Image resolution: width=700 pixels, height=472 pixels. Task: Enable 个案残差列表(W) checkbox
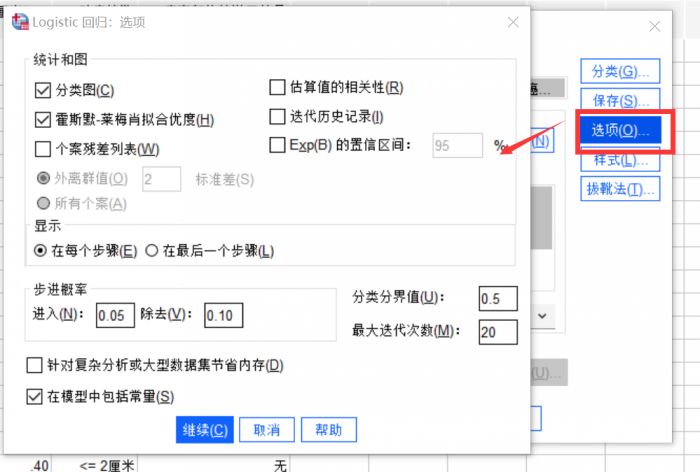[42, 149]
